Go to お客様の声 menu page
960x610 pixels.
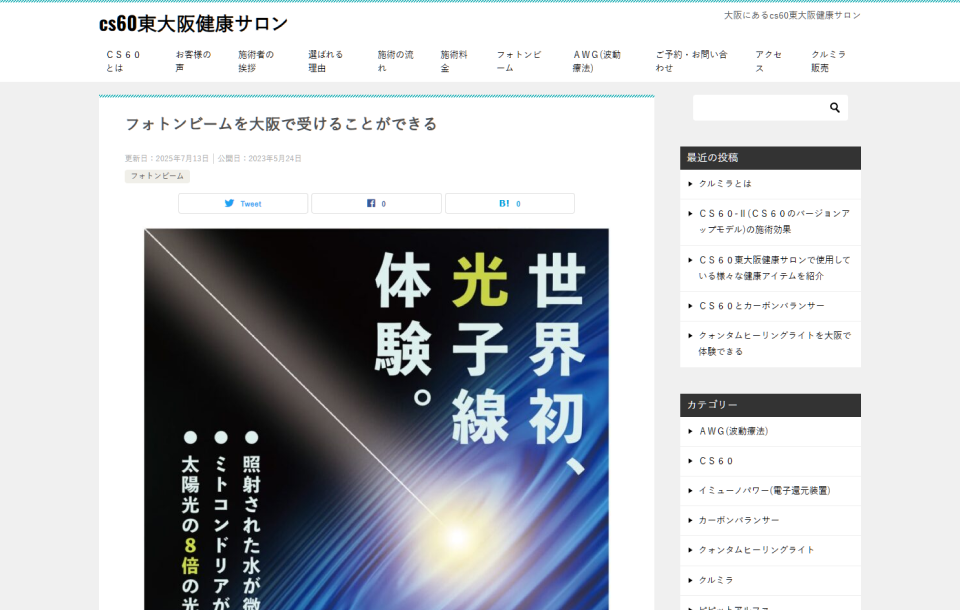point(193,61)
